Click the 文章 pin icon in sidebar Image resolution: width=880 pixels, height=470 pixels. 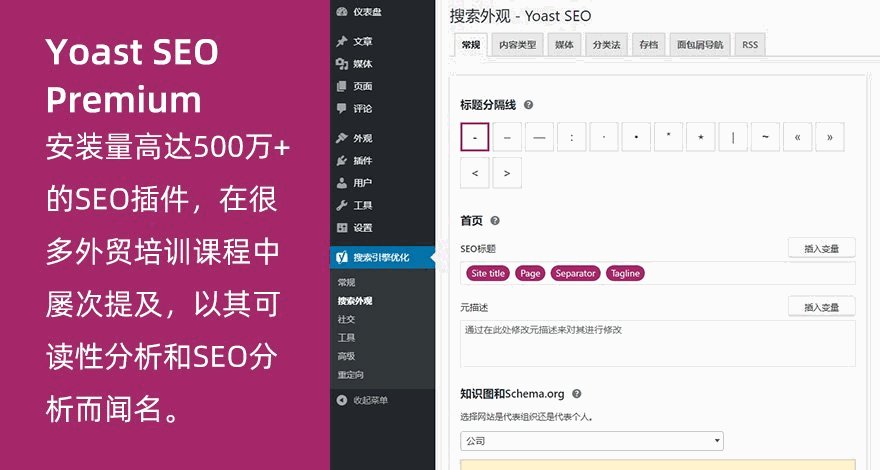342,42
